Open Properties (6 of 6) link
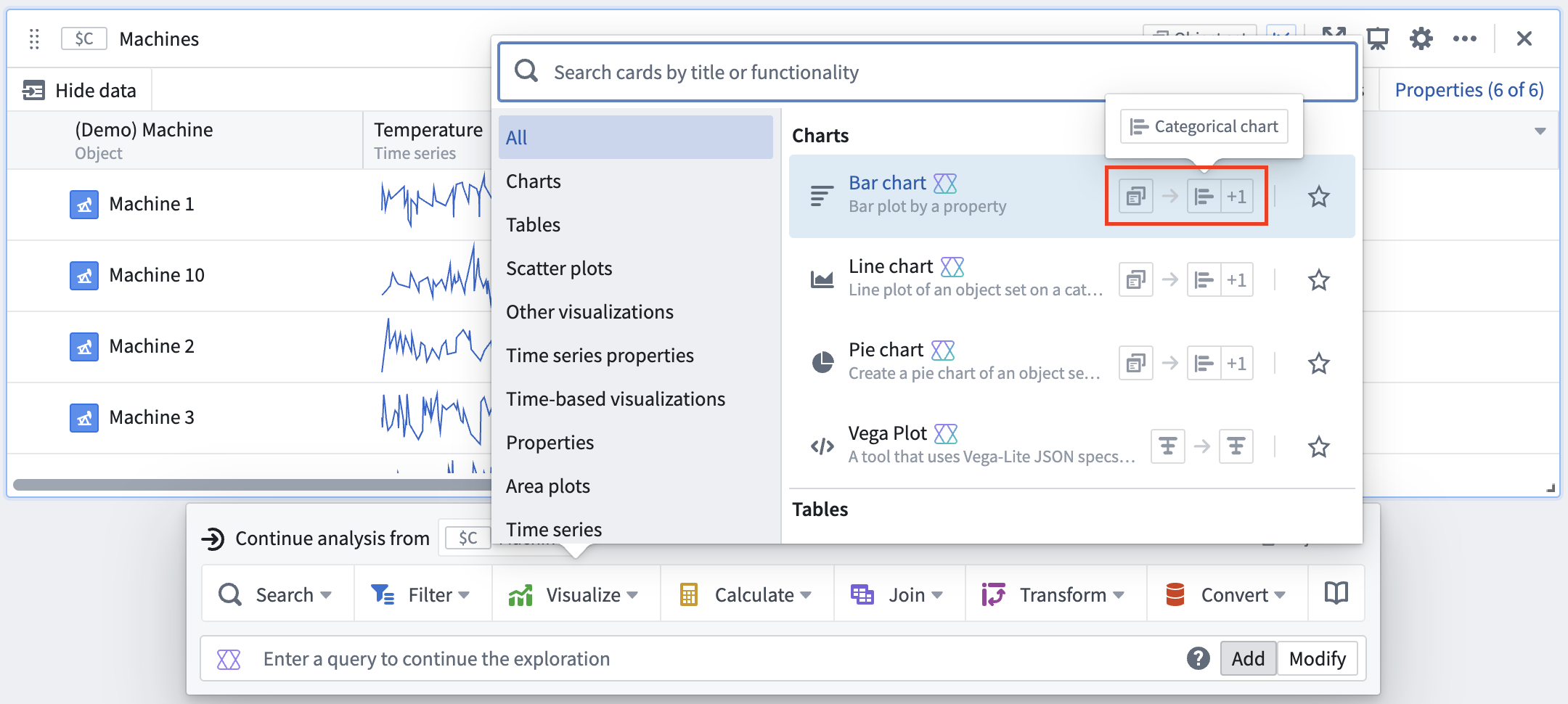The width and height of the screenshot is (1568, 704). 1469,90
